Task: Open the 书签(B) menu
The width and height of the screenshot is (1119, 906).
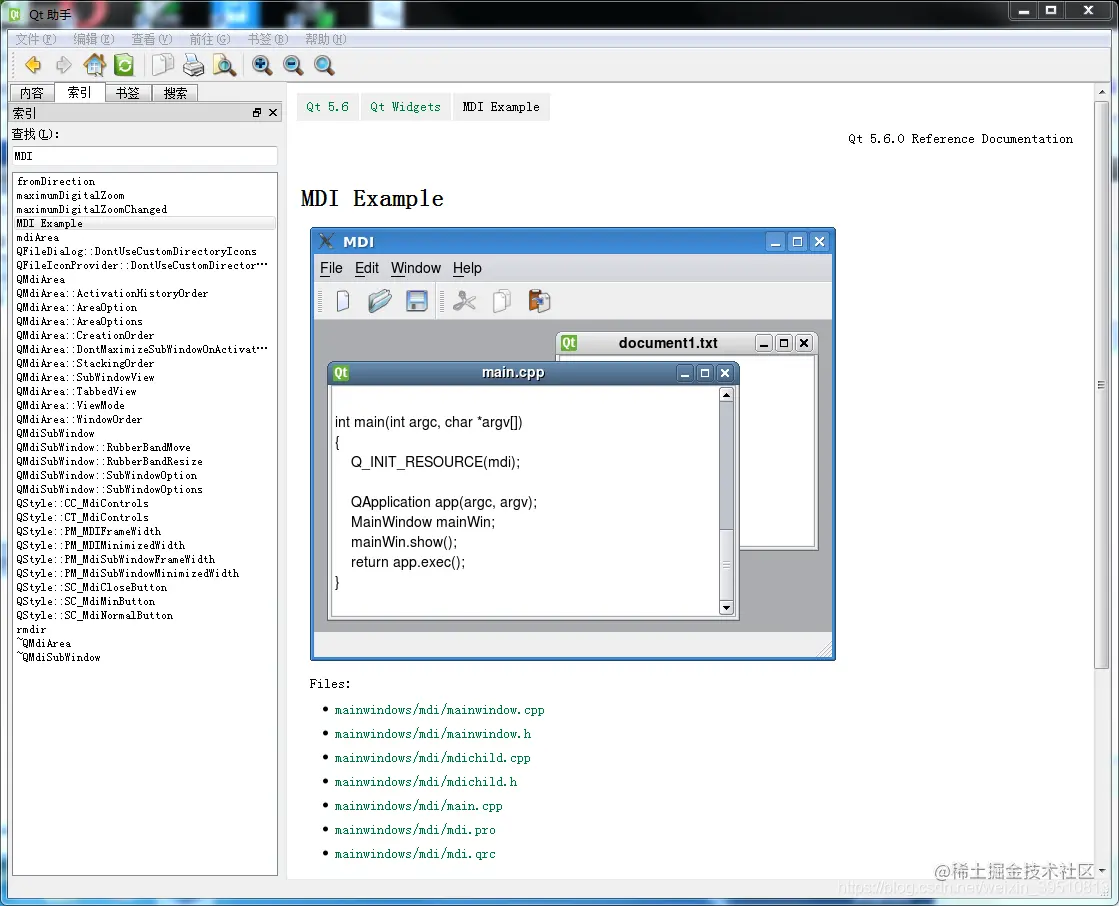Action: click(x=268, y=39)
